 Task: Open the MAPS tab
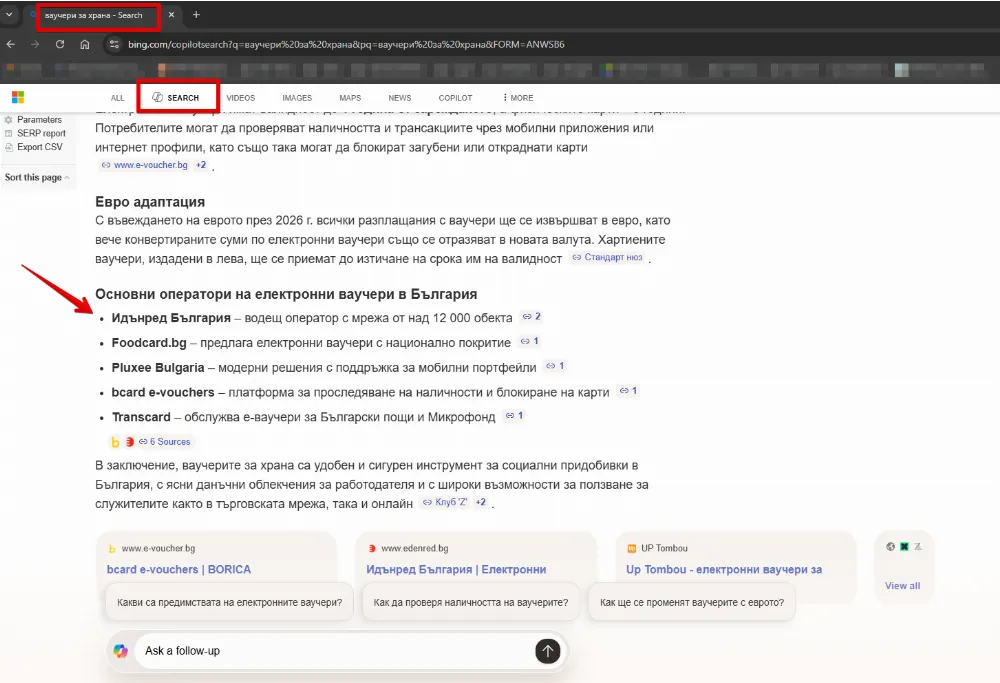[x=350, y=98]
